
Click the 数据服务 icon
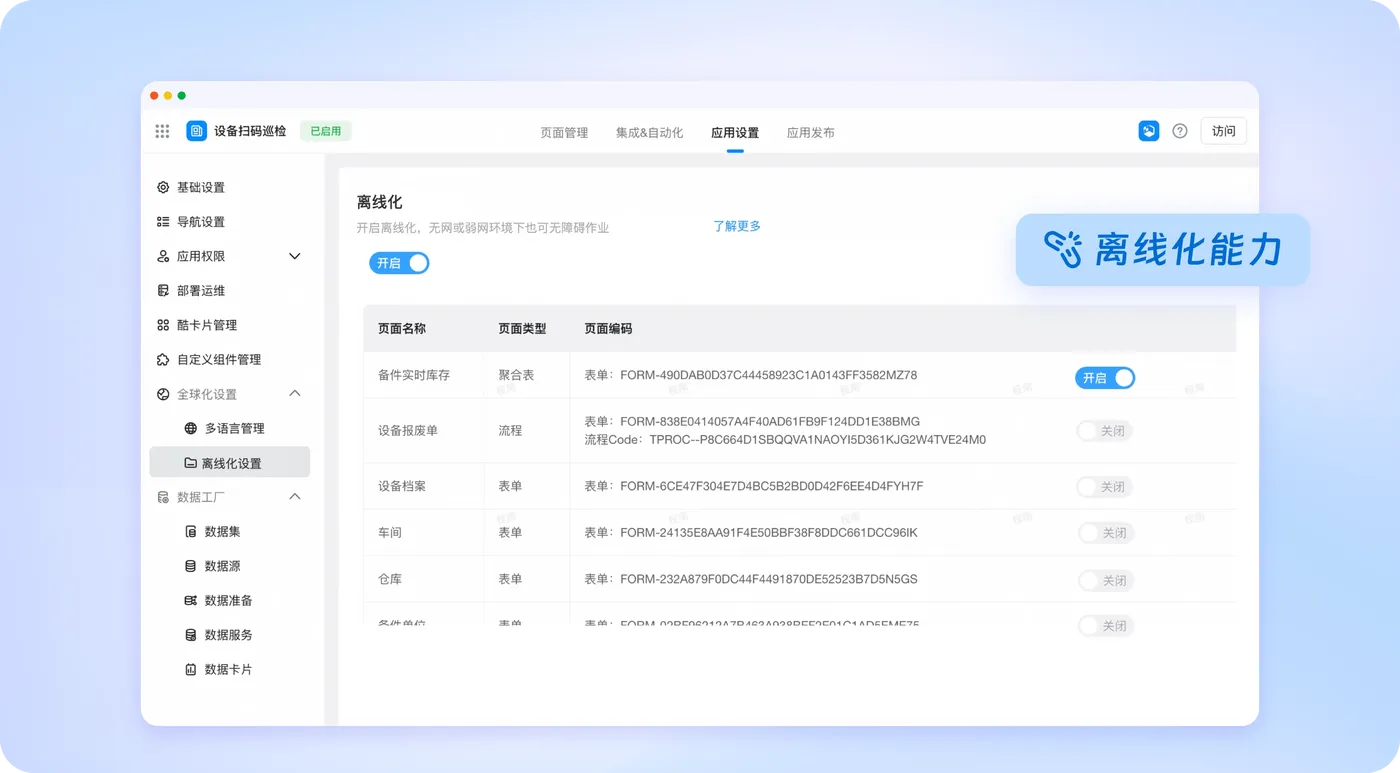(191, 635)
